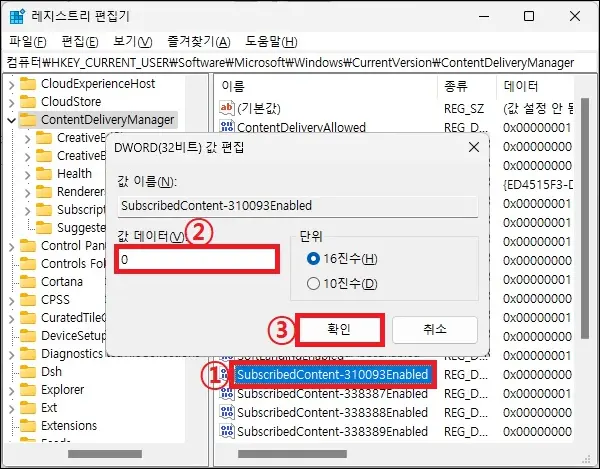This screenshot has height=469, width=600.
Task: Select the SubscribedContent-338388Enabled value name
Action: 332,412
